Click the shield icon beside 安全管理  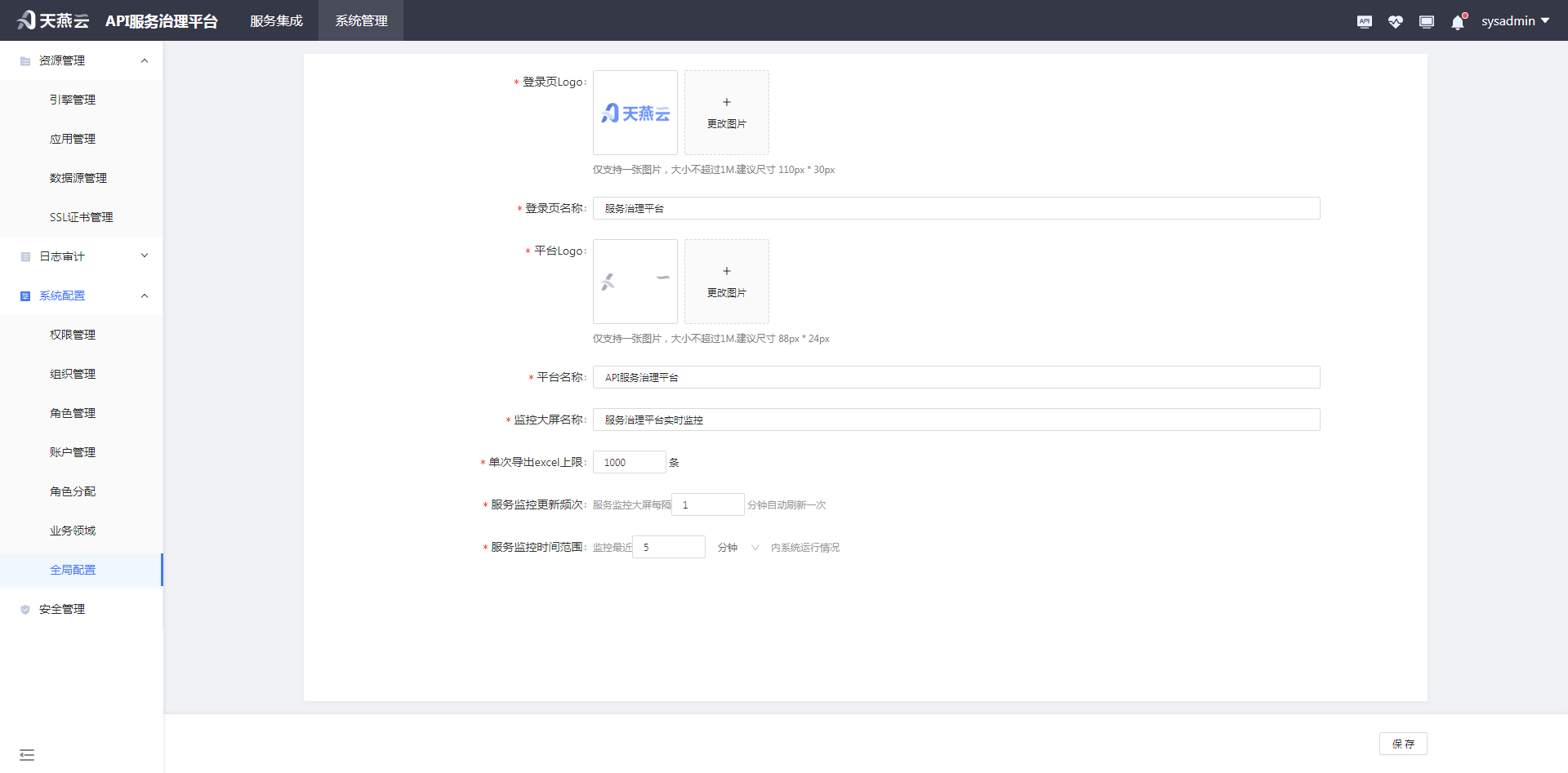[24, 609]
